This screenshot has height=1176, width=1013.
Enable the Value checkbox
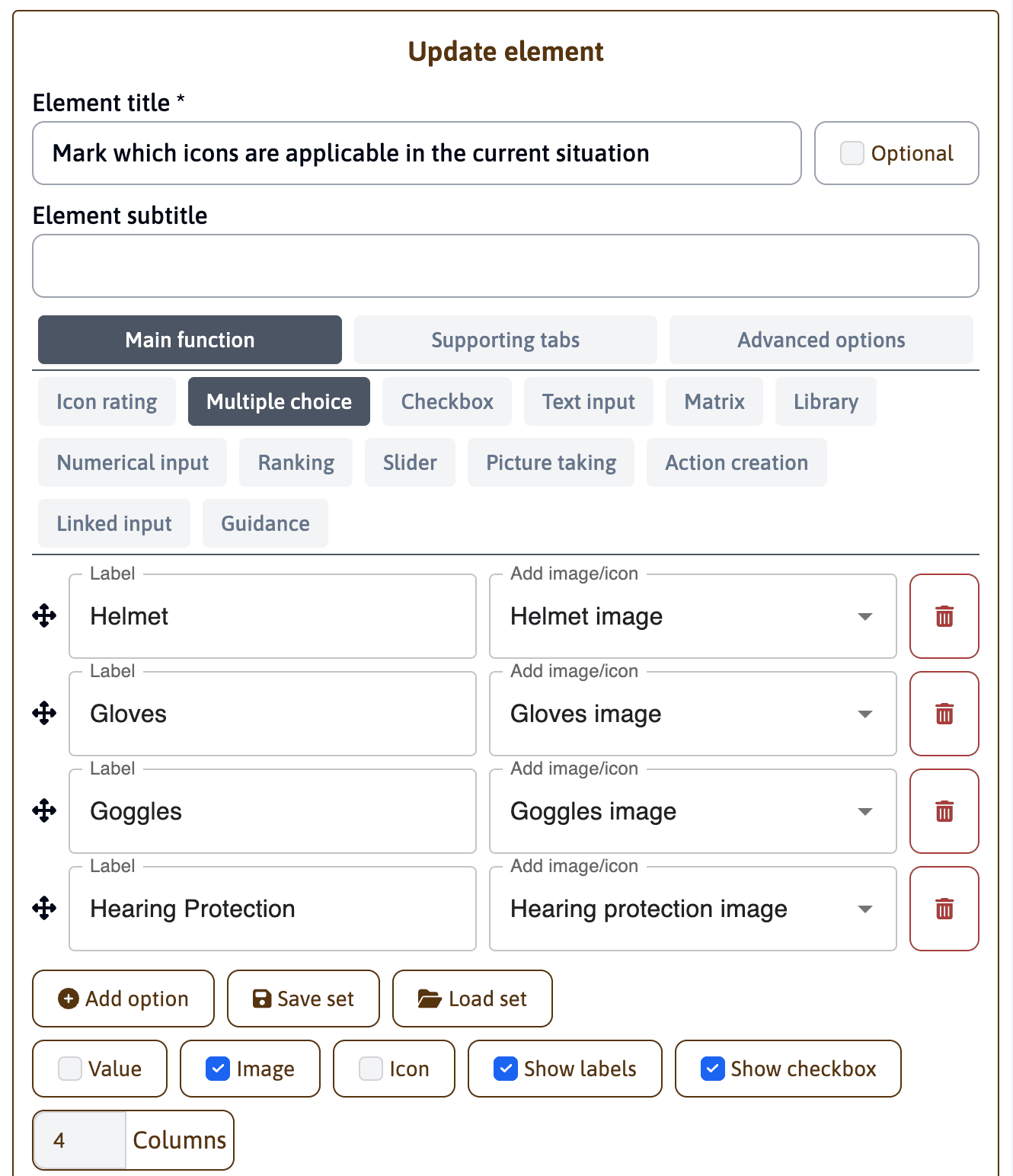tap(69, 1069)
